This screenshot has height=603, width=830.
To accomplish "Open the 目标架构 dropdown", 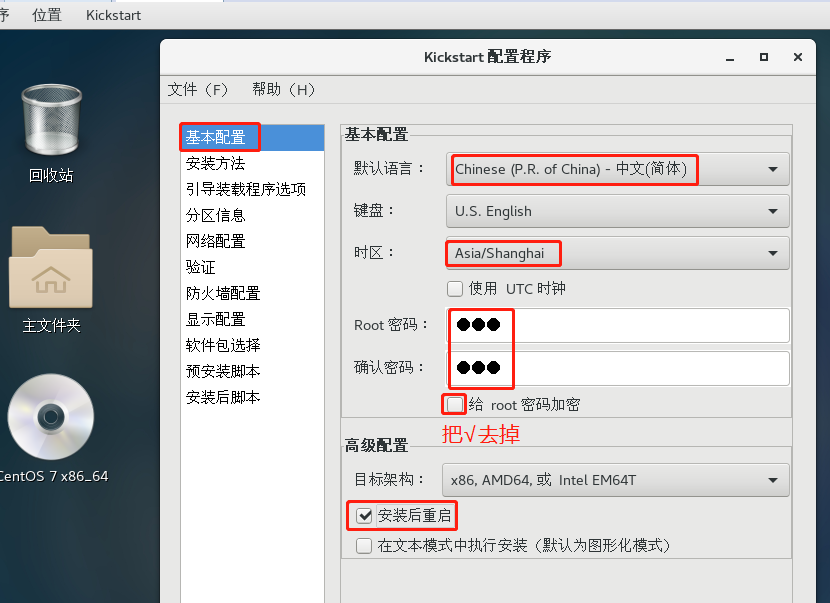I will click(616, 480).
